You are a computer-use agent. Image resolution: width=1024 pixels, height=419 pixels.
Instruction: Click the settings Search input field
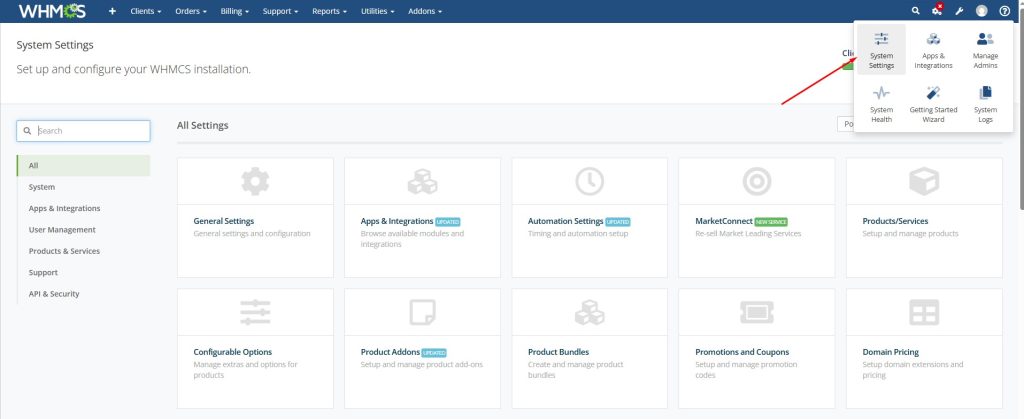click(84, 131)
